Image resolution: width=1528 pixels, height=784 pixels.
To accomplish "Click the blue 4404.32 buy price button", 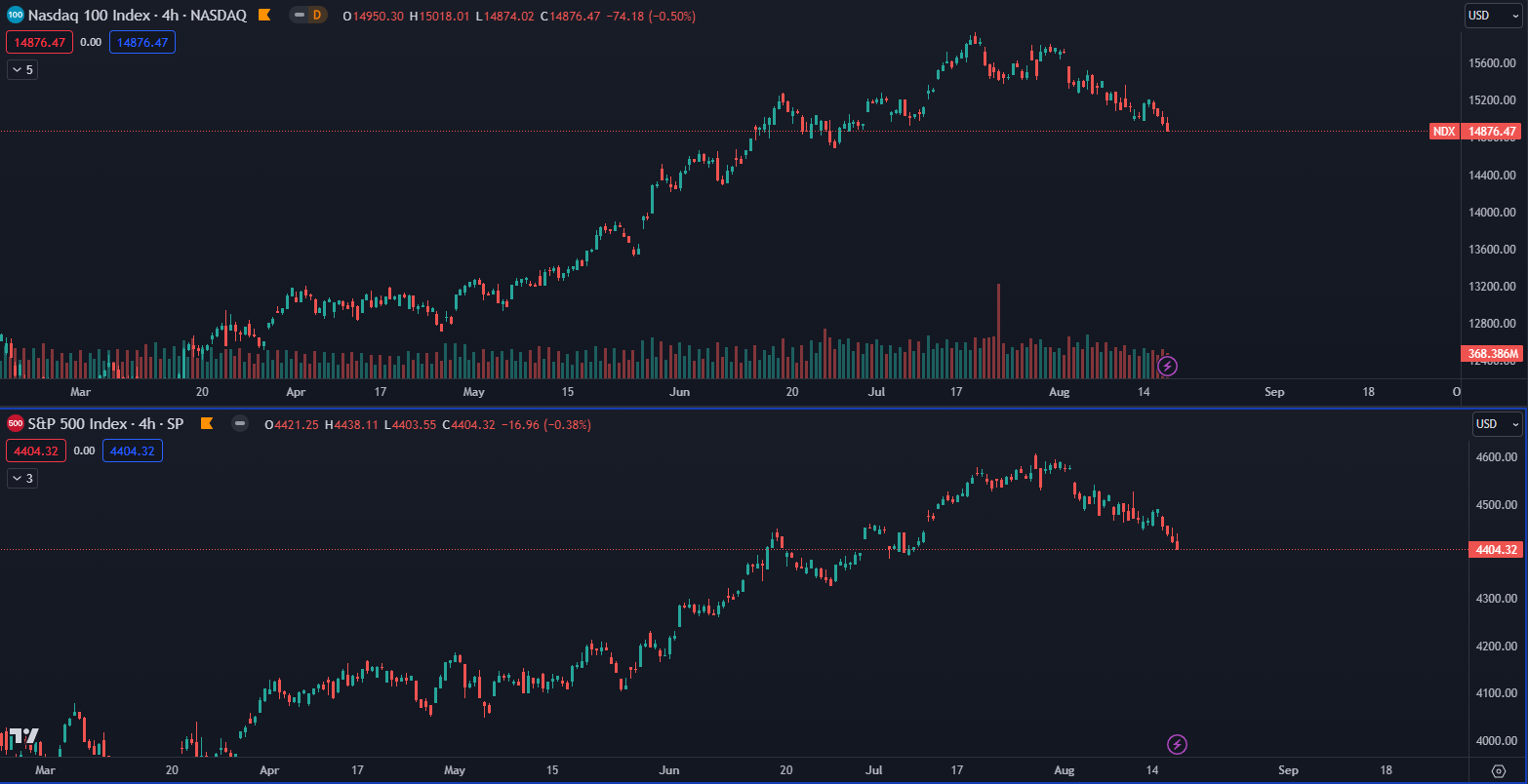I will click(x=133, y=451).
